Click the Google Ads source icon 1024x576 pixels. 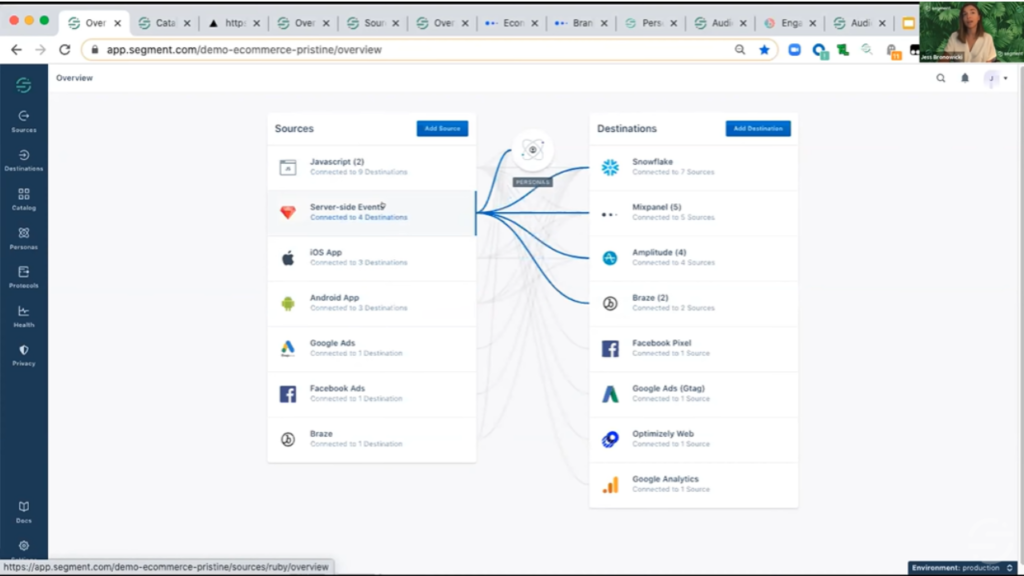287,348
